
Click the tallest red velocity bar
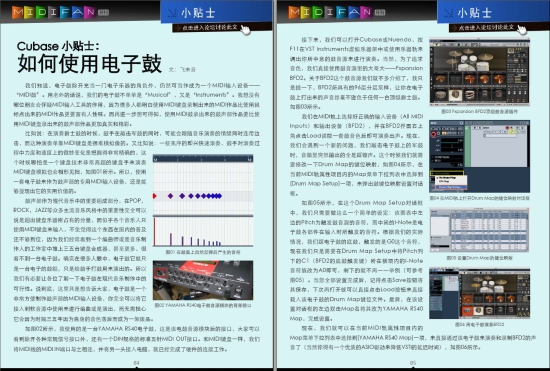point(154,232)
